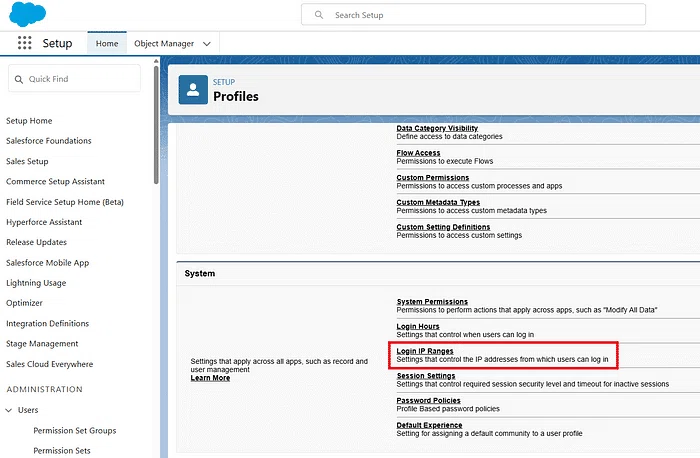700x458 pixels.
Task: Click the Salesforce cloud logo
Action: 27,13
